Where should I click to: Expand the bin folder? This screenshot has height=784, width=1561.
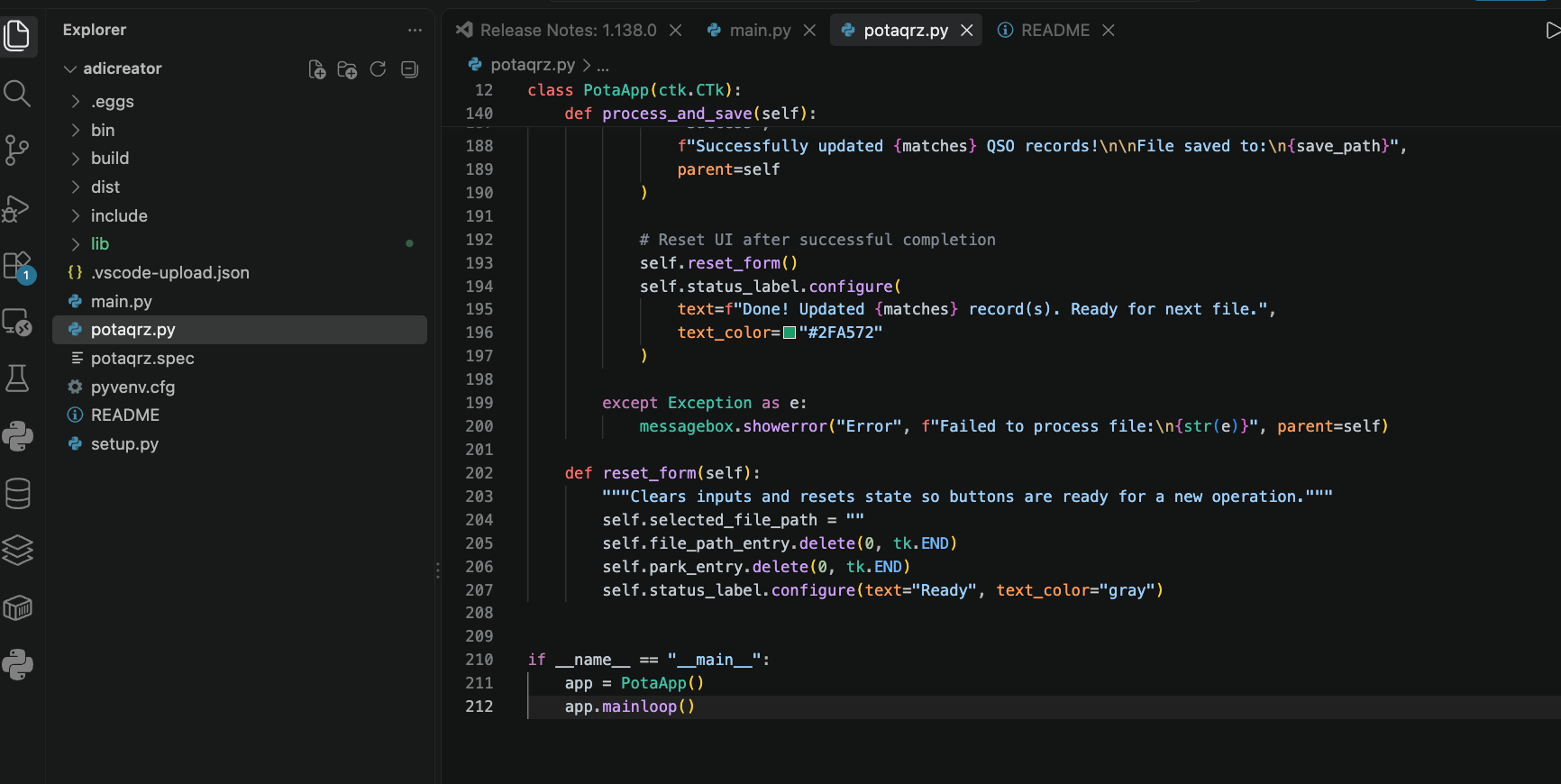click(x=77, y=131)
